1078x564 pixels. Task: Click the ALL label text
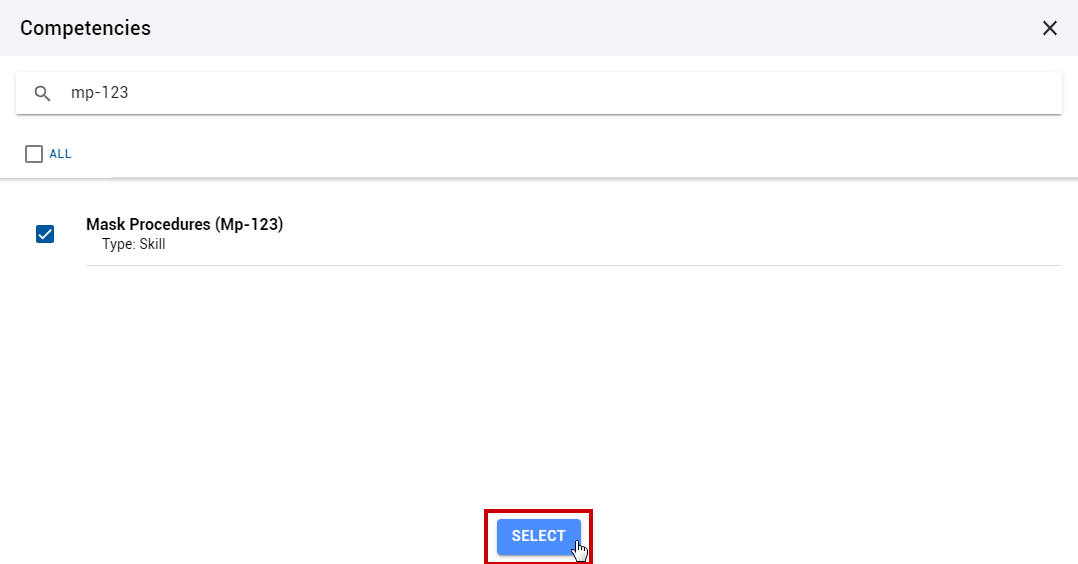point(60,154)
